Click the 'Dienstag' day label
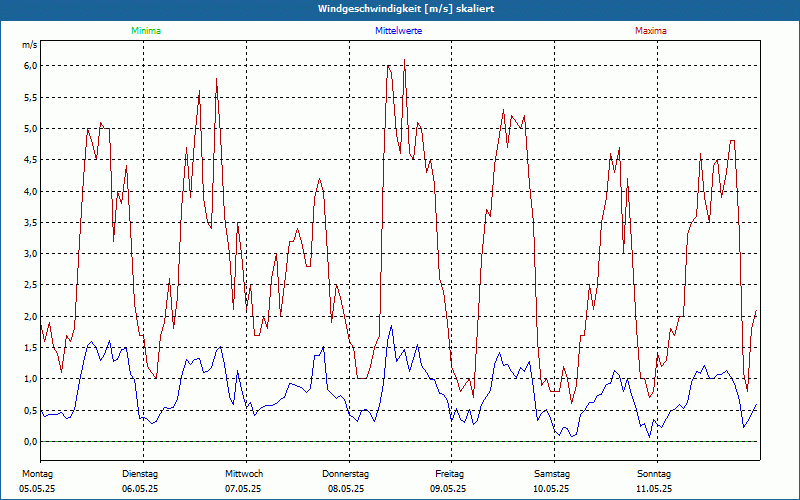Viewport: 800px width, 500px height. coord(140,474)
